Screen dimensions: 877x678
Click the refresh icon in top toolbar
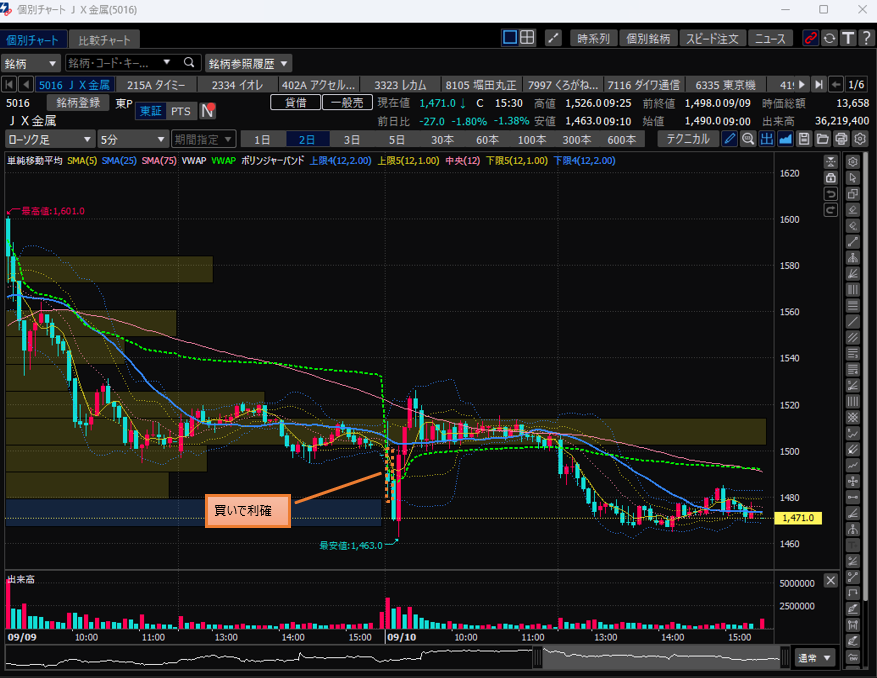click(x=828, y=38)
